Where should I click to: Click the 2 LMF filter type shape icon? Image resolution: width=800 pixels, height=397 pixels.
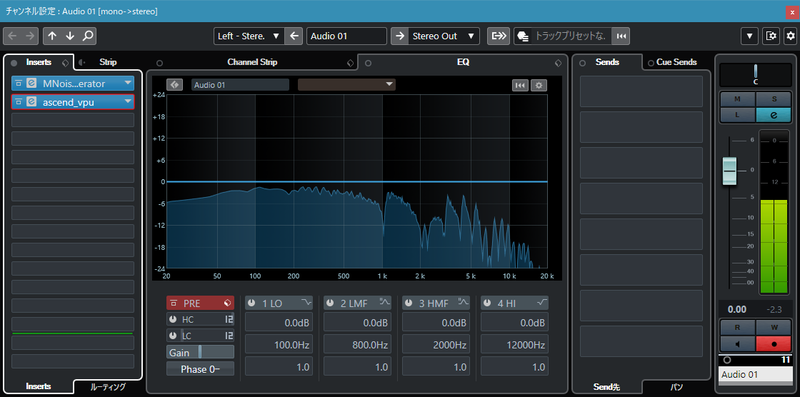[385, 303]
